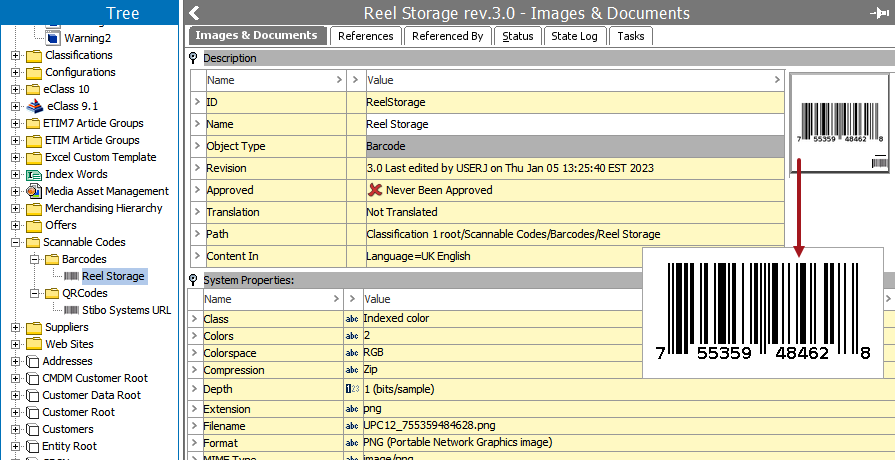895x460 pixels.
Task: Click the pin icon in the title bar
Action: pyautogui.click(x=881, y=13)
